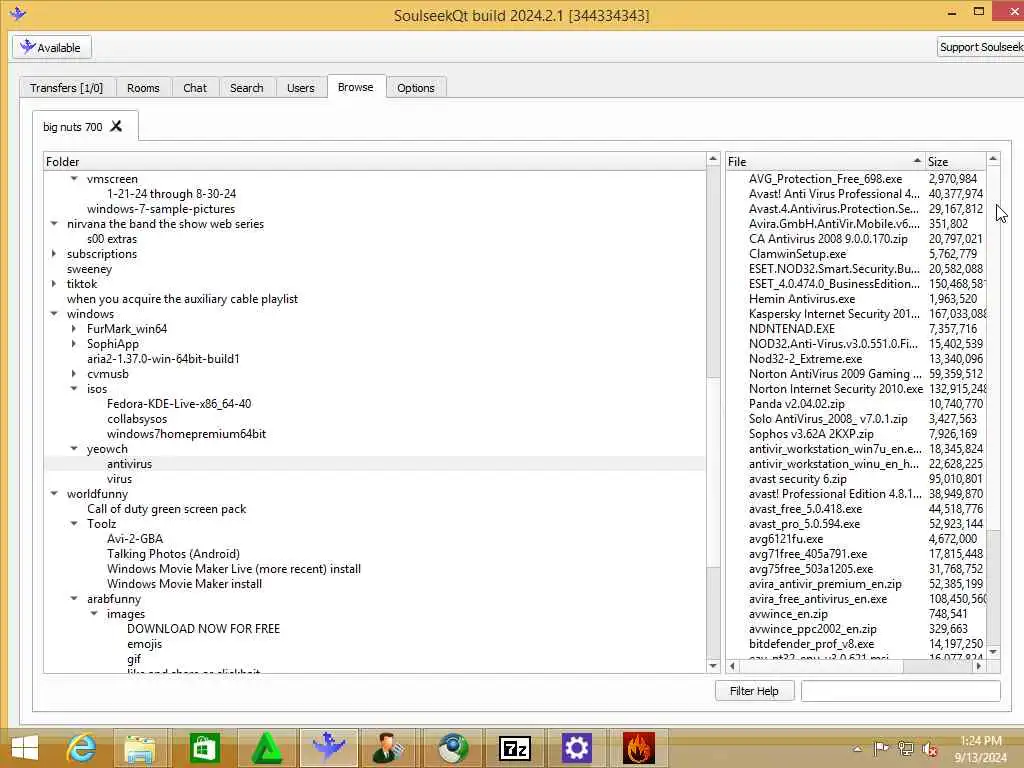Click the Soulseek bird icon in title bar
1024x768 pixels.
[x=18, y=12]
